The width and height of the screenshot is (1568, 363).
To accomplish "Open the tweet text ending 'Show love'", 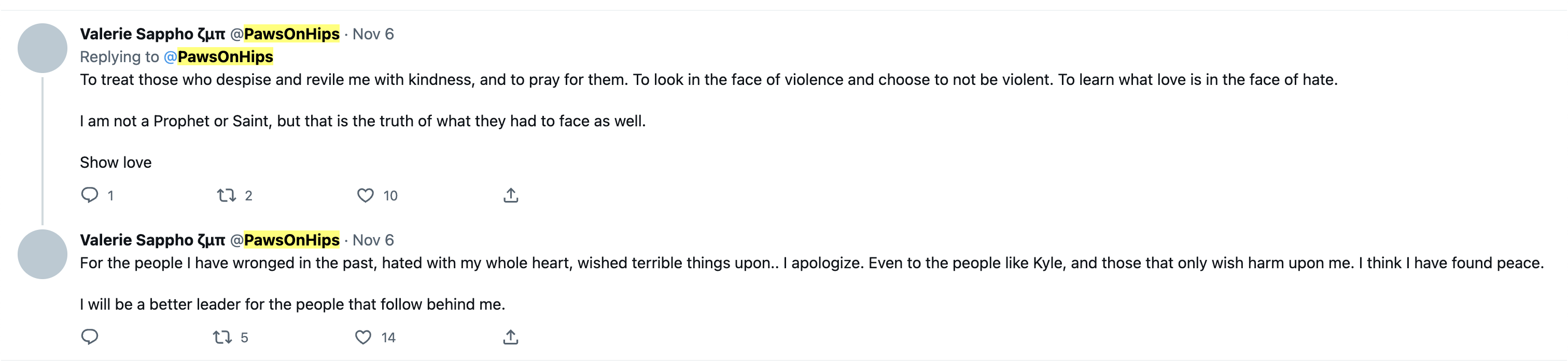I will [708, 121].
